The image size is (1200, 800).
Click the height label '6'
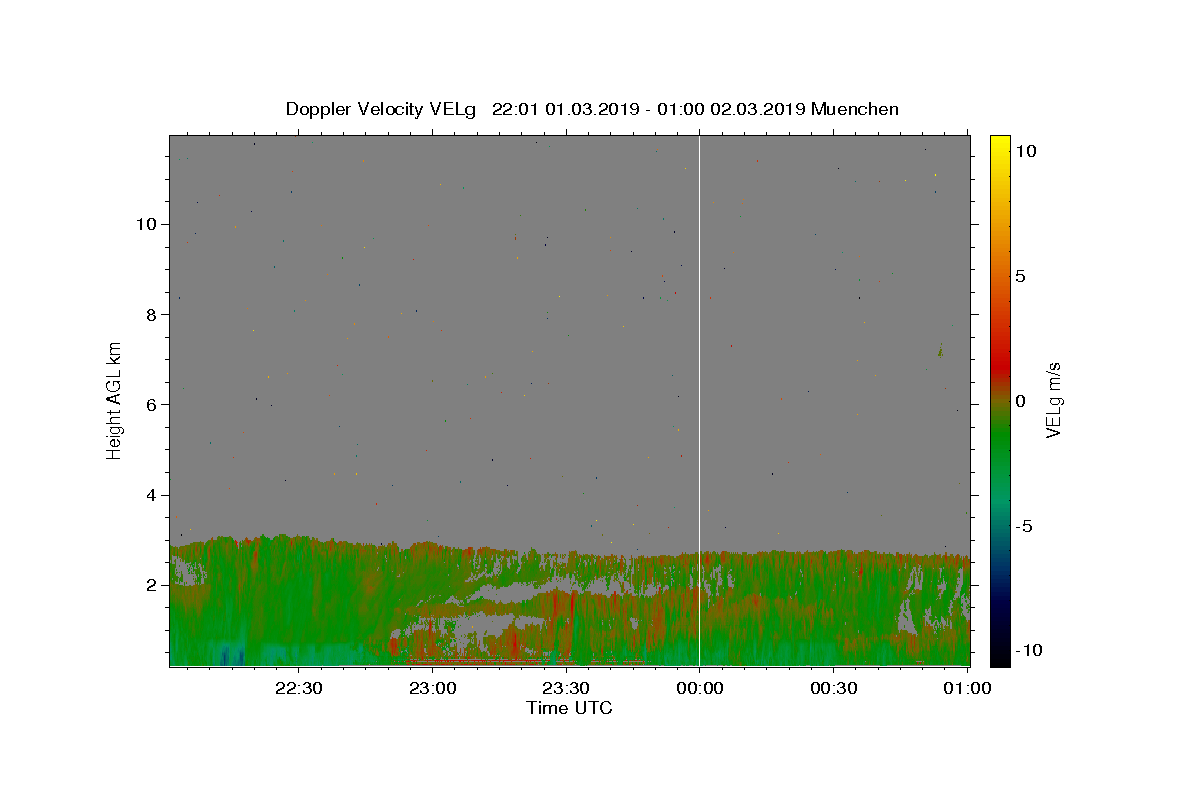click(x=150, y=405)
